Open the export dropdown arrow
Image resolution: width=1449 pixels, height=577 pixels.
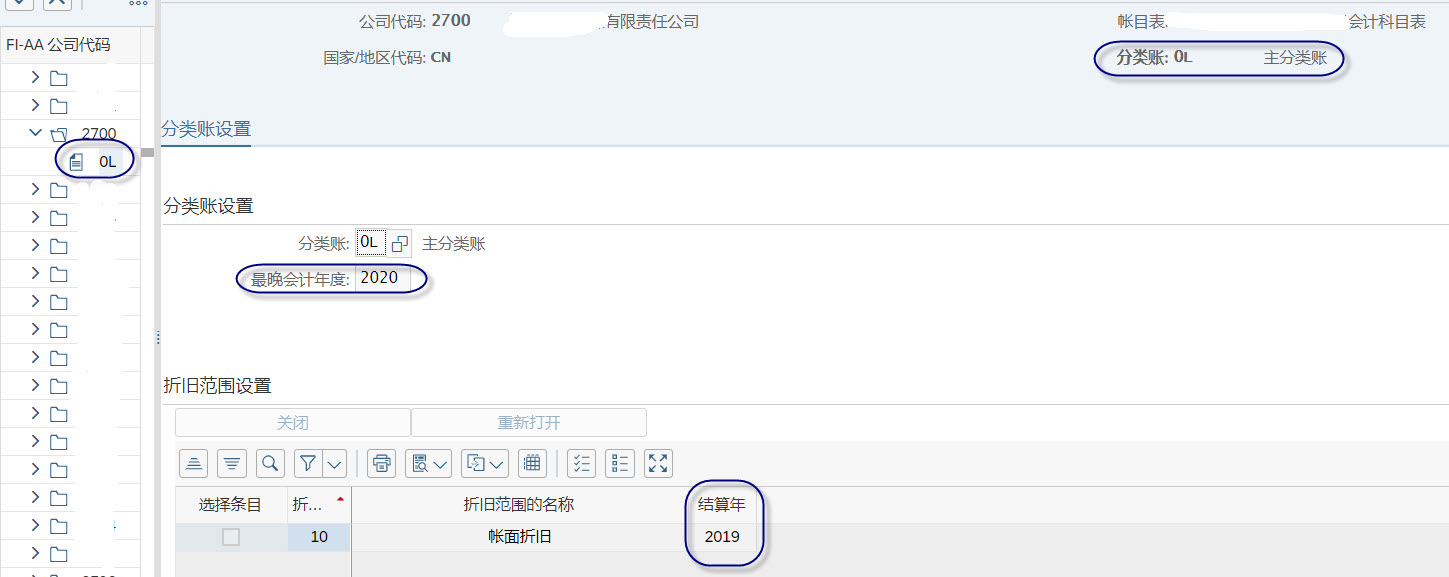click(x=495, y=463)
